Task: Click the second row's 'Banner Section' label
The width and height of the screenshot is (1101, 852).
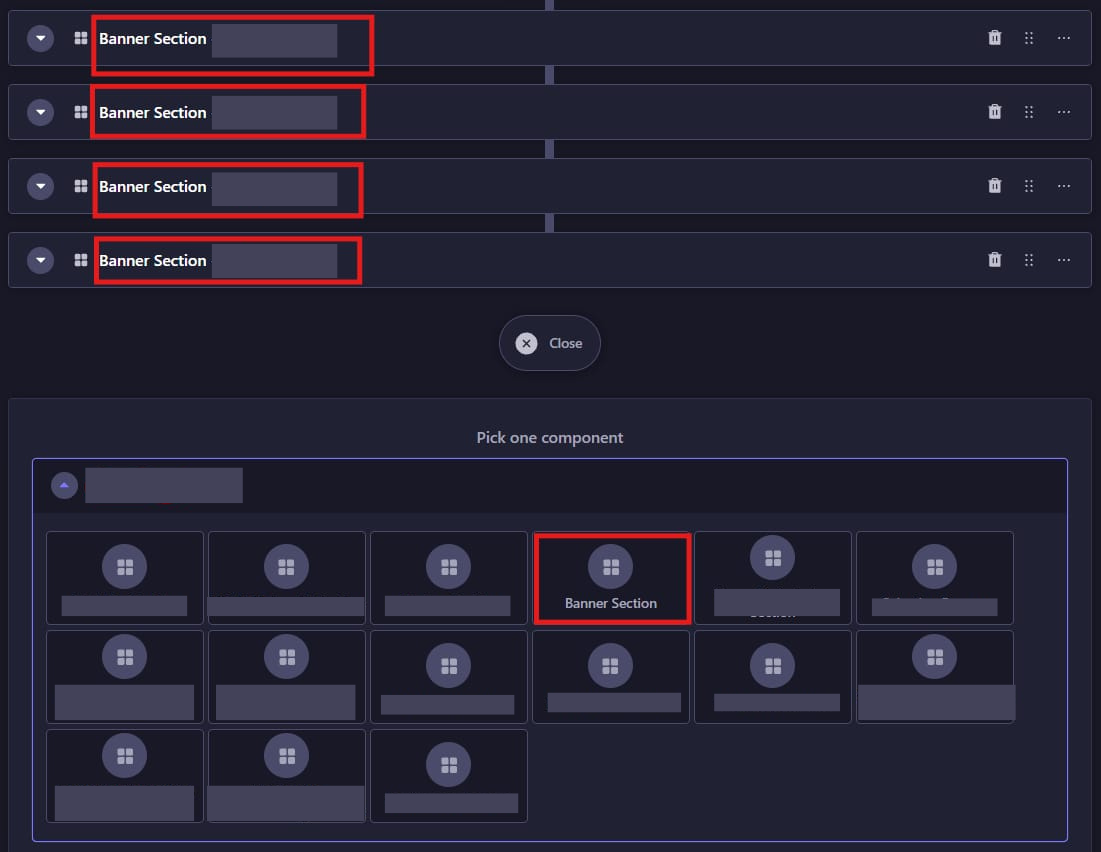Action: point(152,112)
